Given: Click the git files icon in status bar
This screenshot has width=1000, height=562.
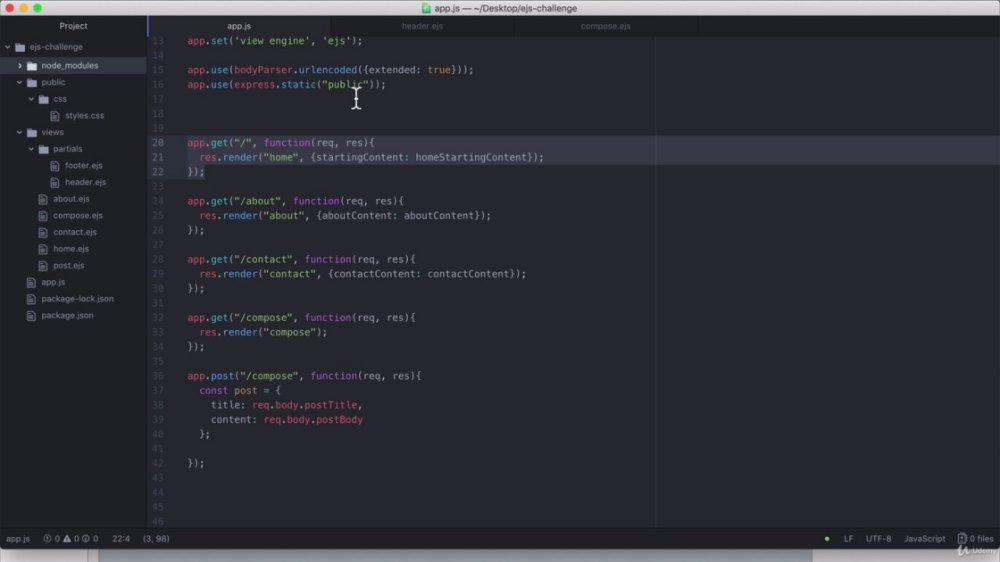Looking at the screenshot, I should click(962, 538).
